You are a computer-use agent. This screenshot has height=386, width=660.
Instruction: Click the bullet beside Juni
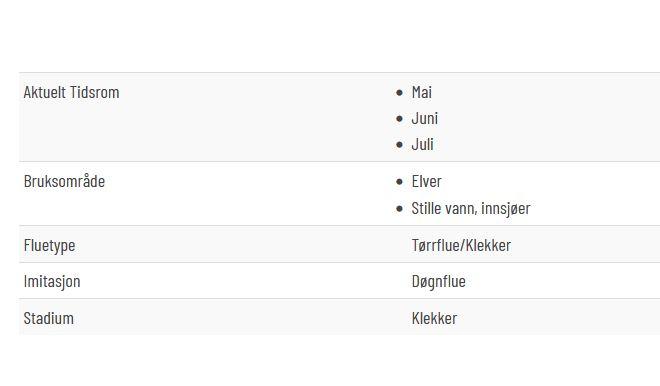pos(399,119)
